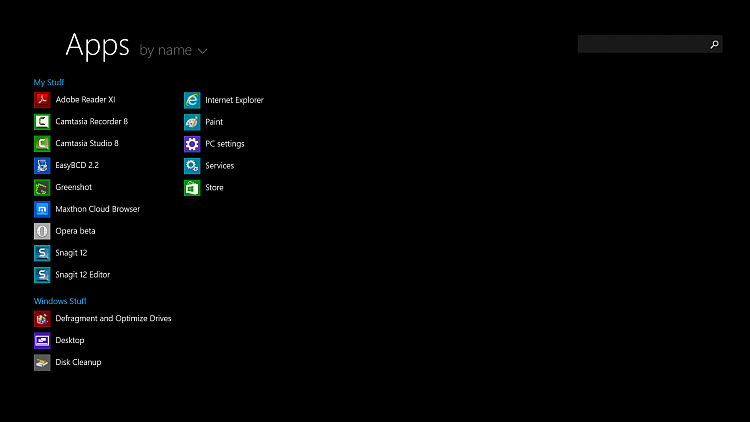Image resolution: width=750 pixels, height=422 pixels.
Task: Open Defragment and Optimize Drives icon
Action: point(42,319)
